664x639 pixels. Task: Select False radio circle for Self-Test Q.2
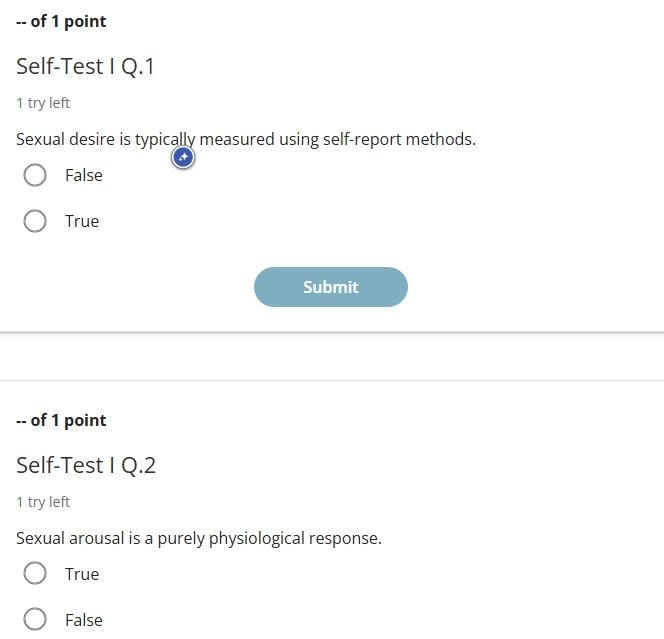point(35,620)
